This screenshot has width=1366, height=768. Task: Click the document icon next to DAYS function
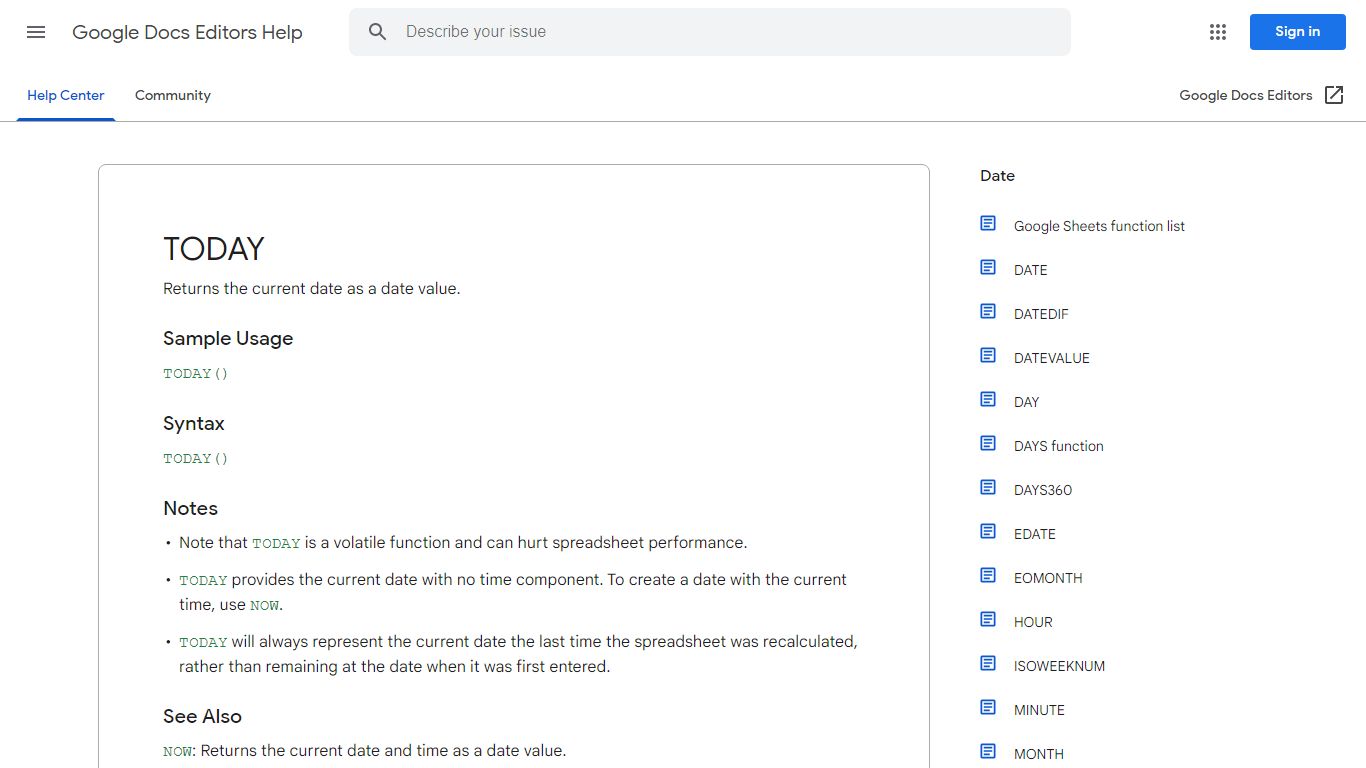click(988, 443)
